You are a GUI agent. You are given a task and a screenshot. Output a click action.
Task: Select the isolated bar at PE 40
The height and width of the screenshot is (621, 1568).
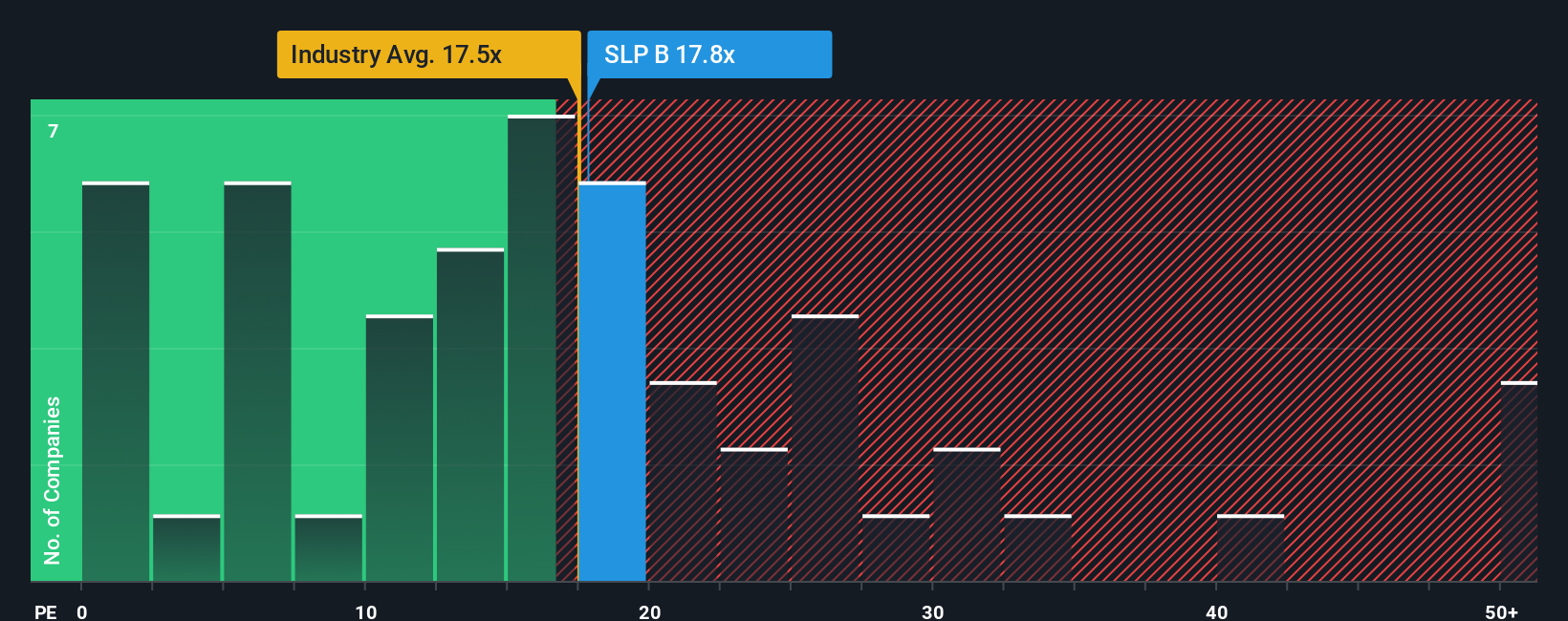(1251, 547)
